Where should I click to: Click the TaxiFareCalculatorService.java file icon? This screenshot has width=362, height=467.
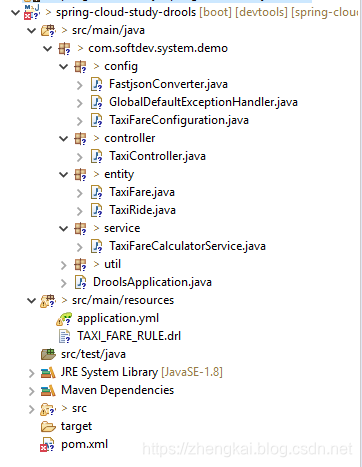[x=97, y=246]
